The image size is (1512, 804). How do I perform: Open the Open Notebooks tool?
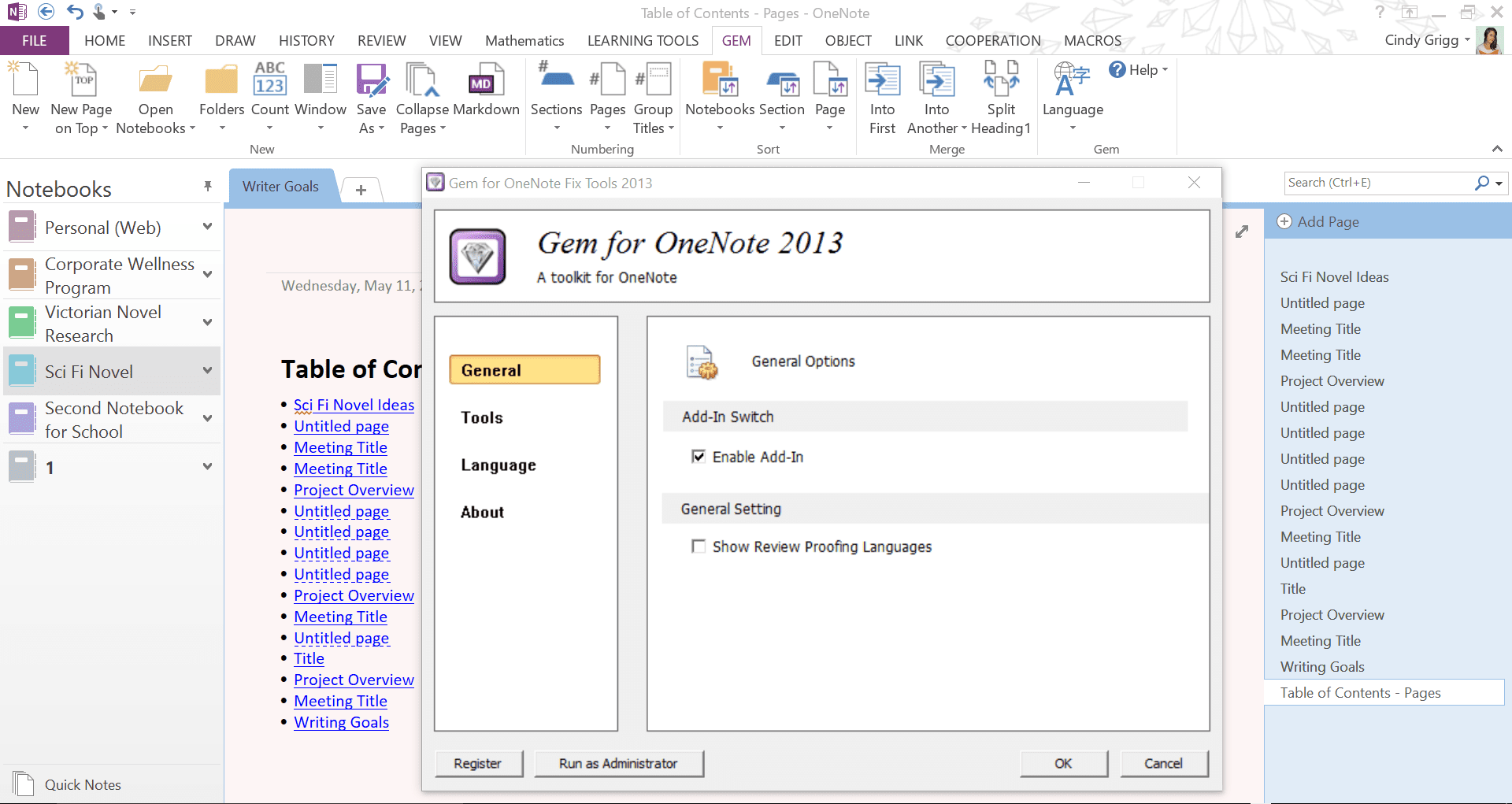pos(155,80)
